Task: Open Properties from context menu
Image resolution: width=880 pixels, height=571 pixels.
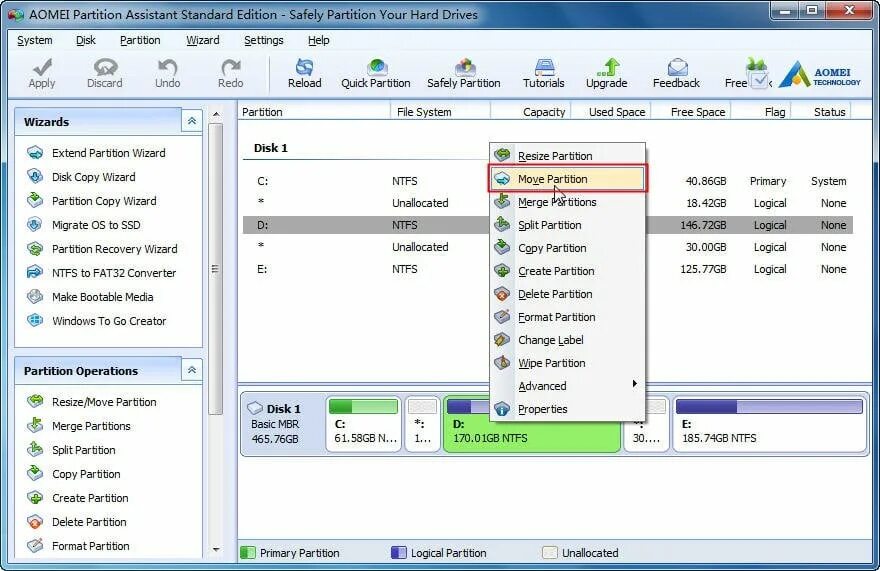Action: 567,409
